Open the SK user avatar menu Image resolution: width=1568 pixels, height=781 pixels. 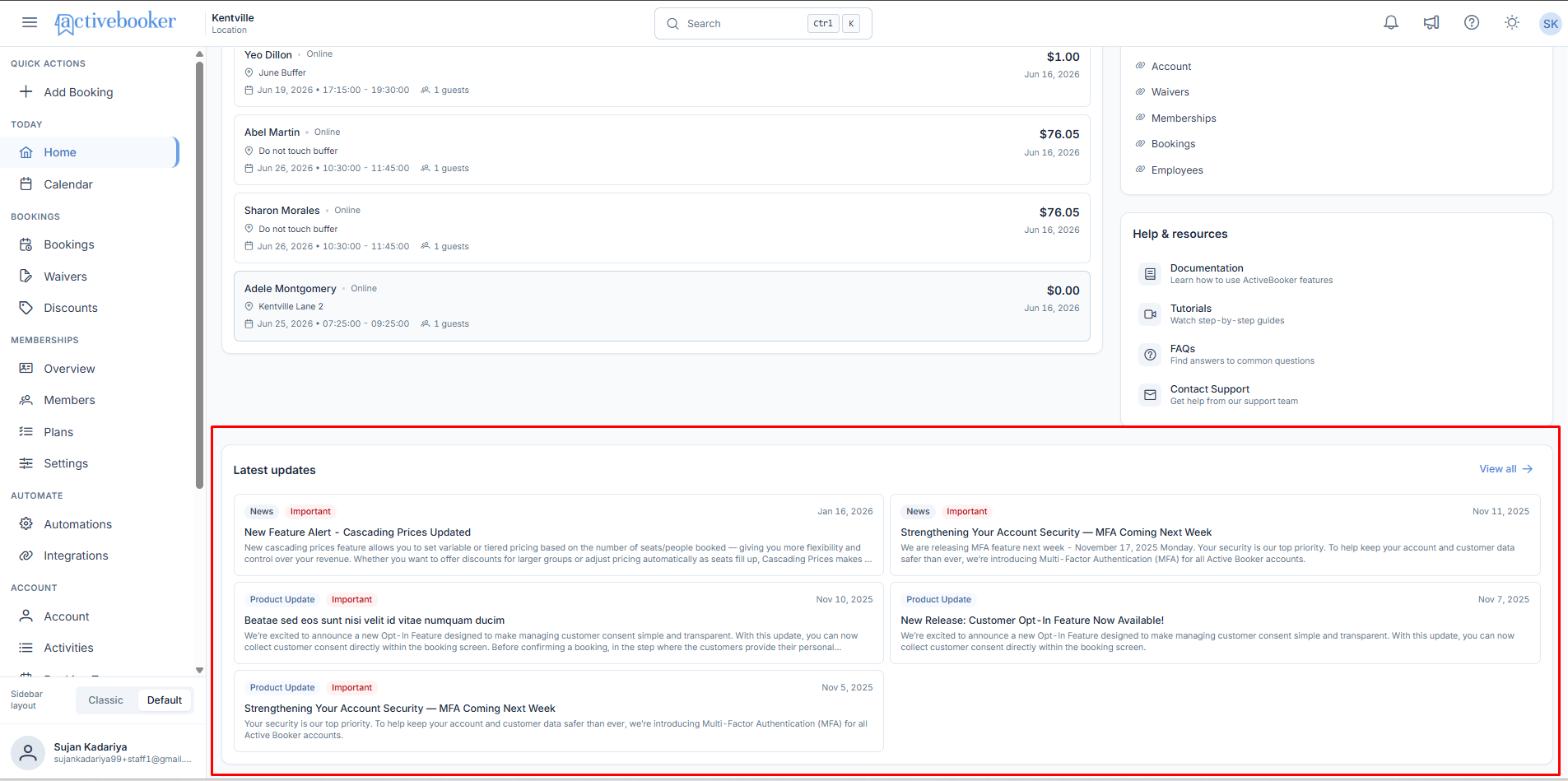point(1551,24)
